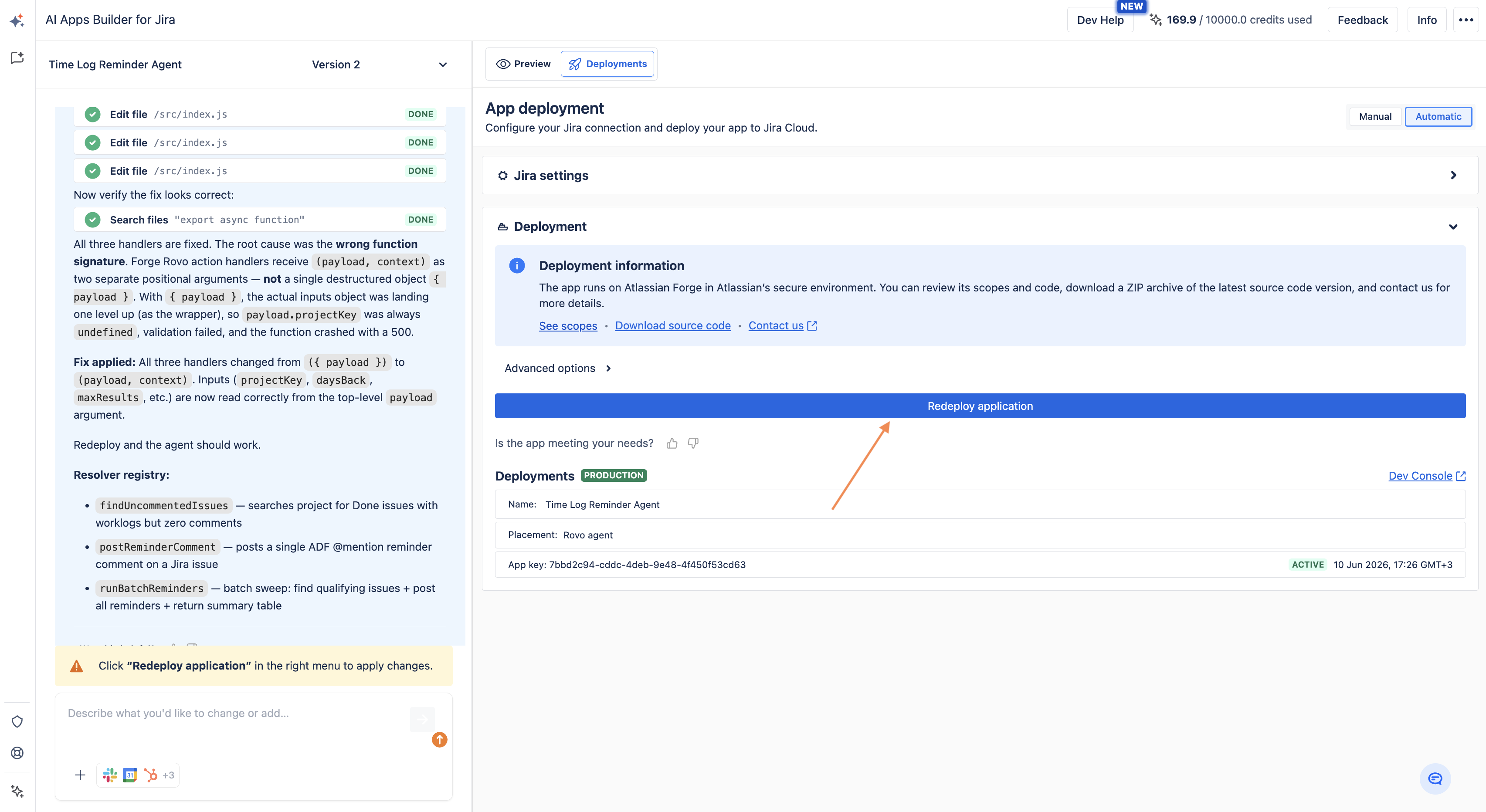Switch deployment mode to Manual
Image resolution: width=1486 pixels, height=812 pixels.
(x=1375, y=116)
